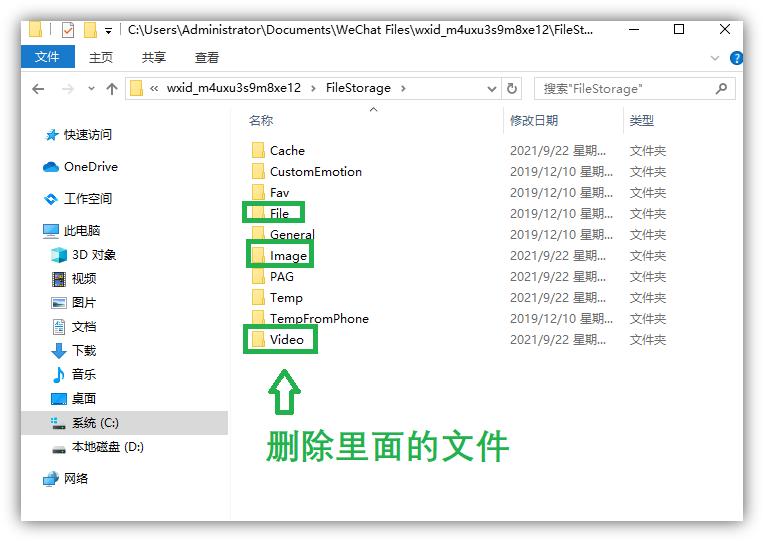Open the 共享 ribbon tab
Viewport: 764px width, 542px height.
point(153,58)
